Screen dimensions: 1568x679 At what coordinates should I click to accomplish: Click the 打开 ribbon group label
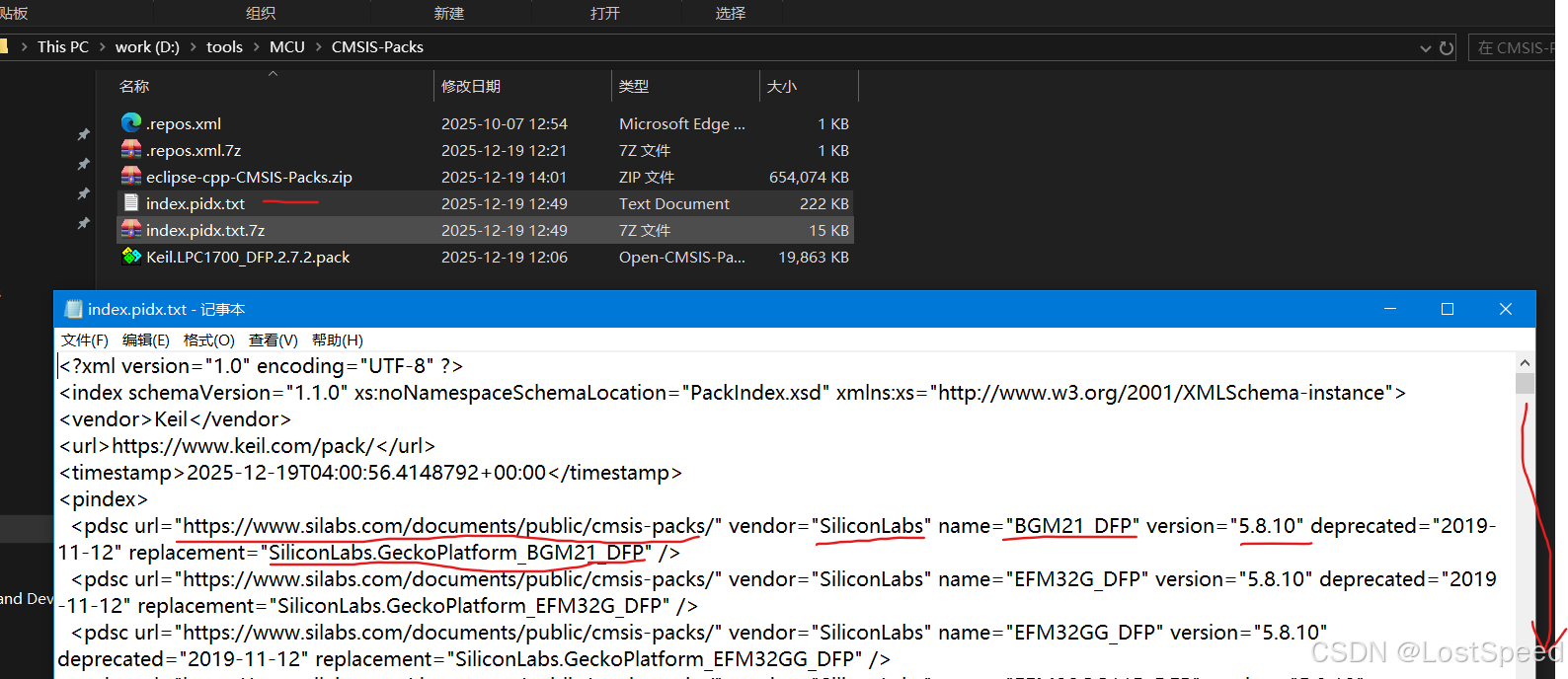pos(605,13)
